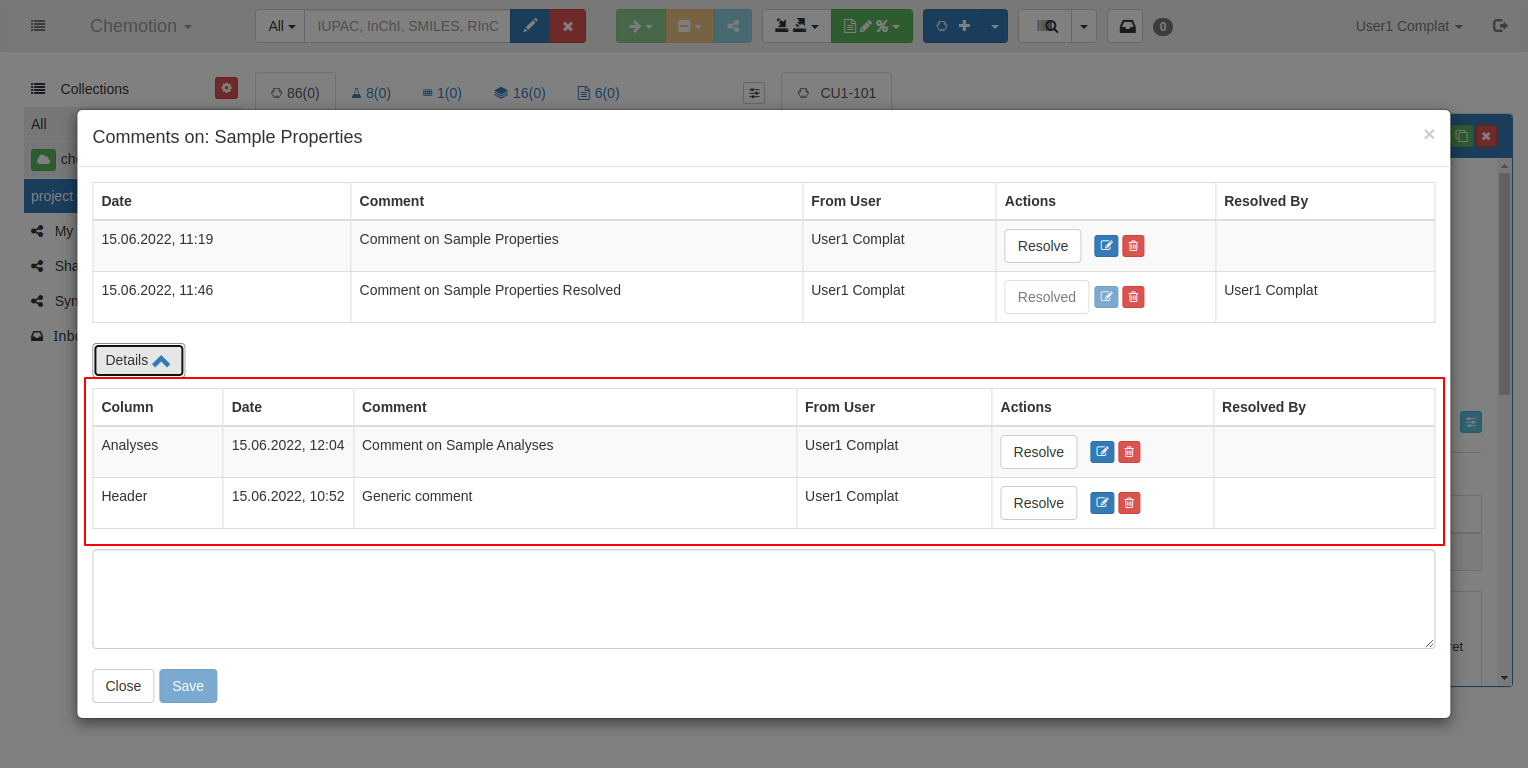
Task: Collapse the Details section
Action: (138, 360)
